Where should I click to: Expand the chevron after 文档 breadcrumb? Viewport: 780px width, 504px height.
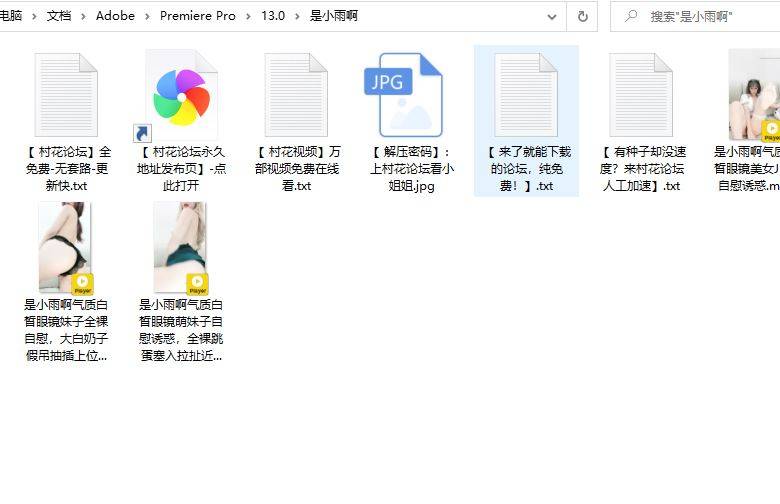click(83, 16)
